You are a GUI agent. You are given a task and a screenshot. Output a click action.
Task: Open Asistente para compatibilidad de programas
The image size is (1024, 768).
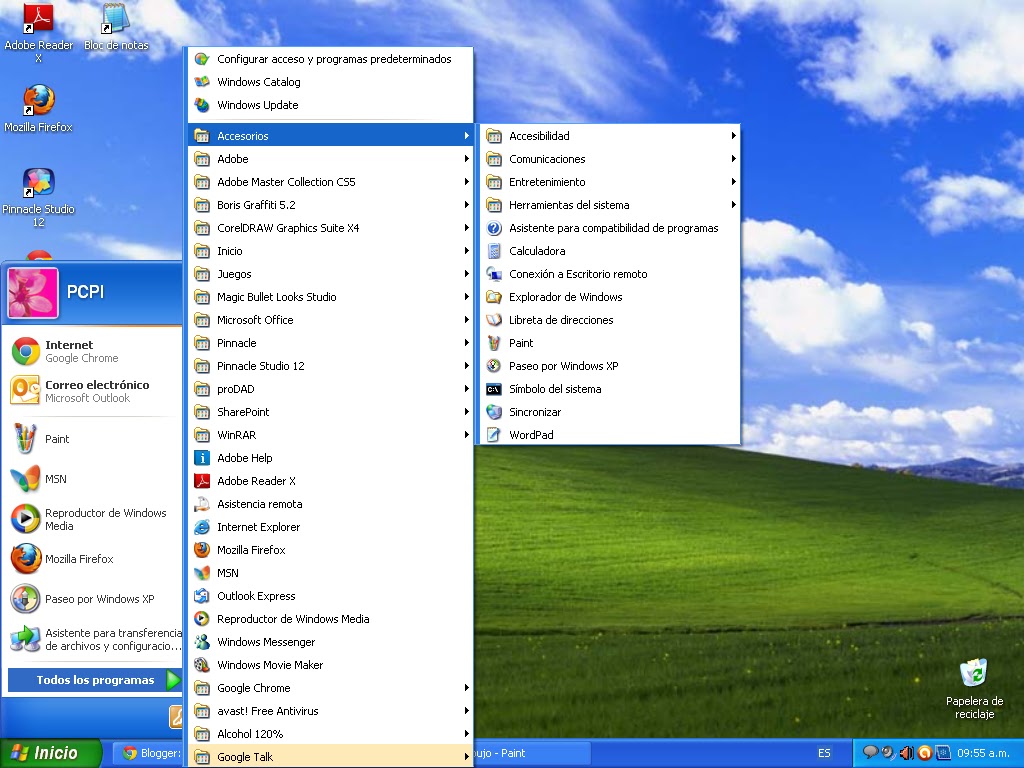point(610,228)
